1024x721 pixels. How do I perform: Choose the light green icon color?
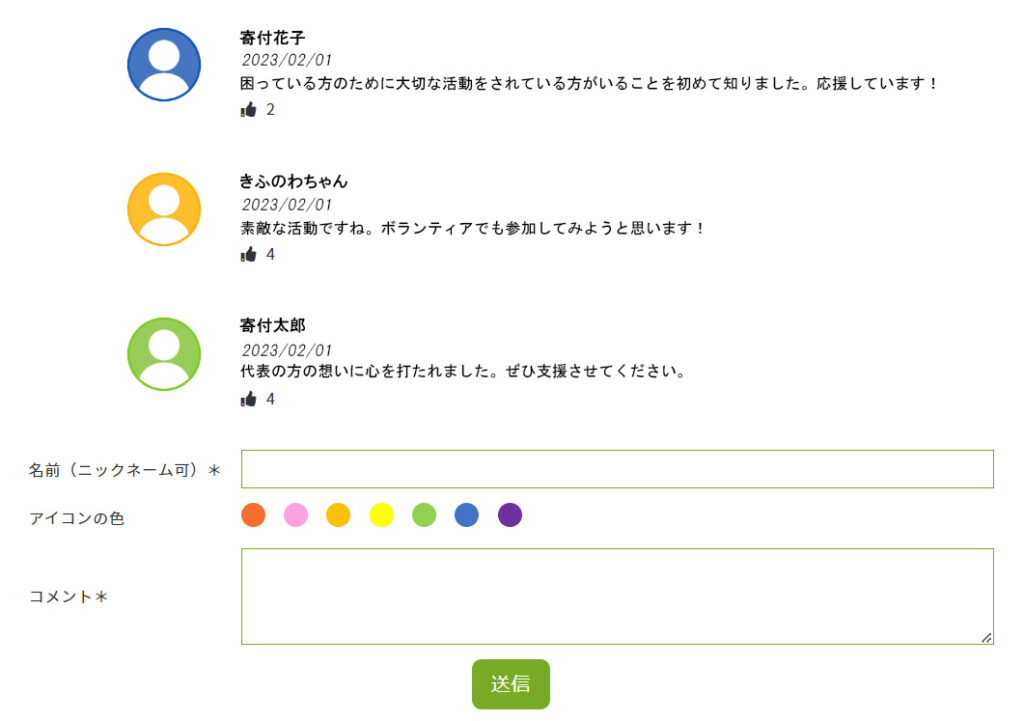coord(424,515)
